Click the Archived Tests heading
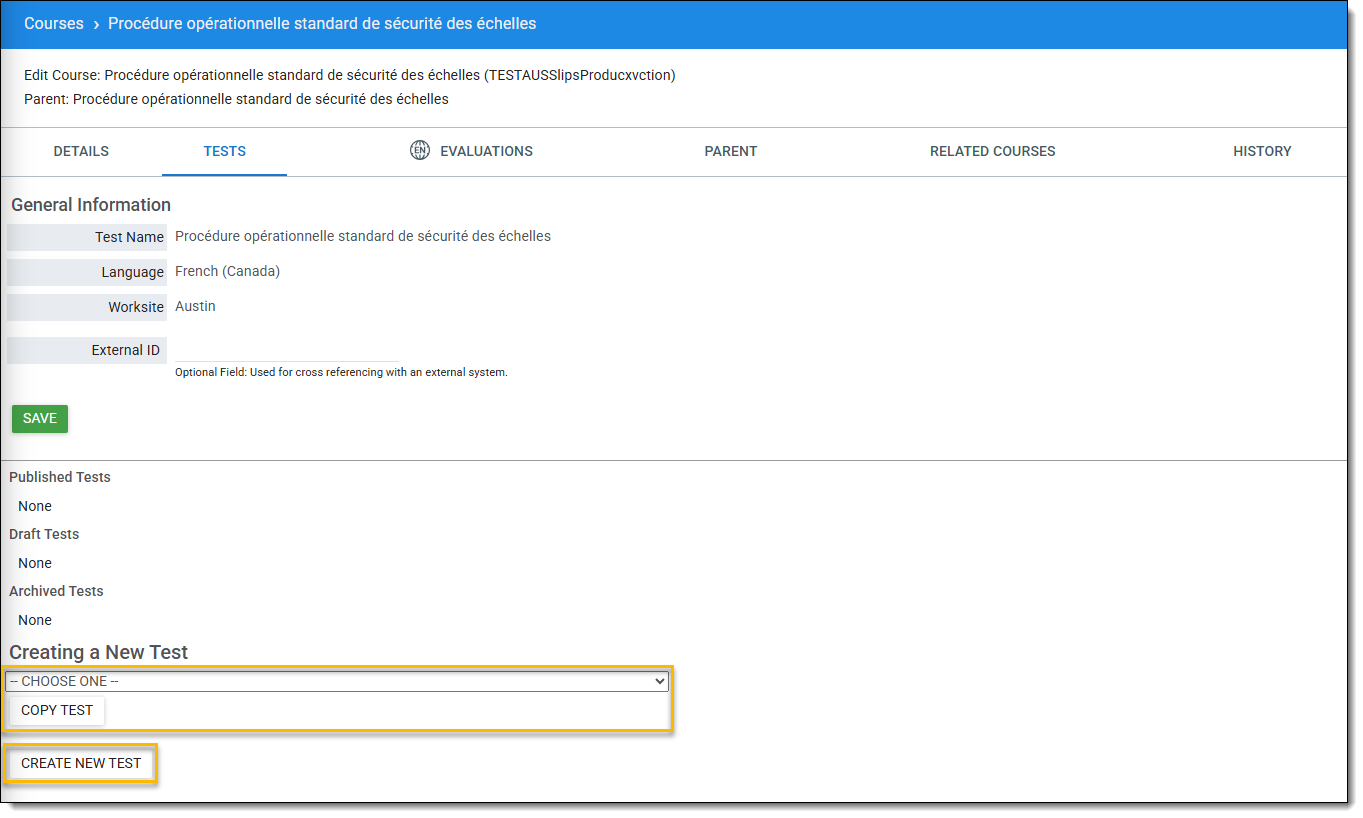The height and width of the screenshot is (818, 1363). (56, 591)
